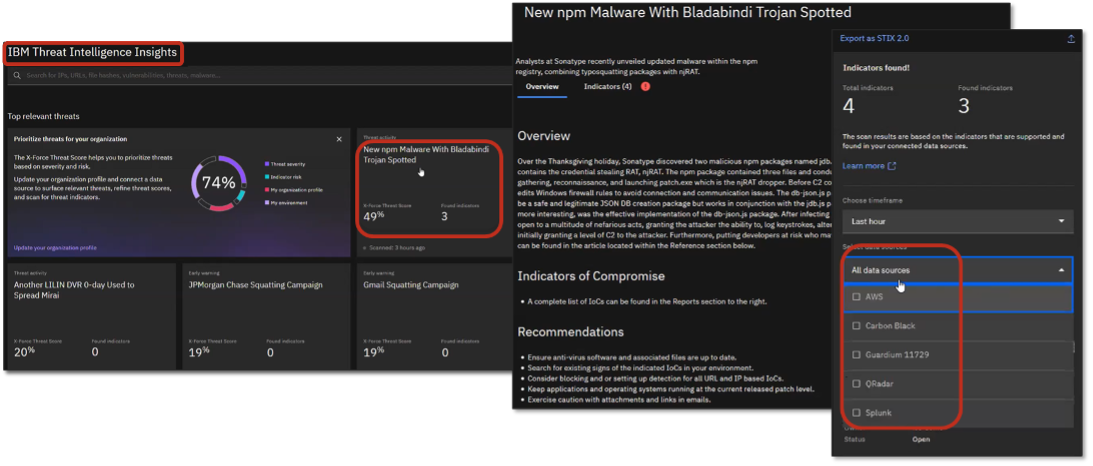Open Another LILIN DVR 0-day threat card
Viewport: 1093px width, 466px height.
90,316
